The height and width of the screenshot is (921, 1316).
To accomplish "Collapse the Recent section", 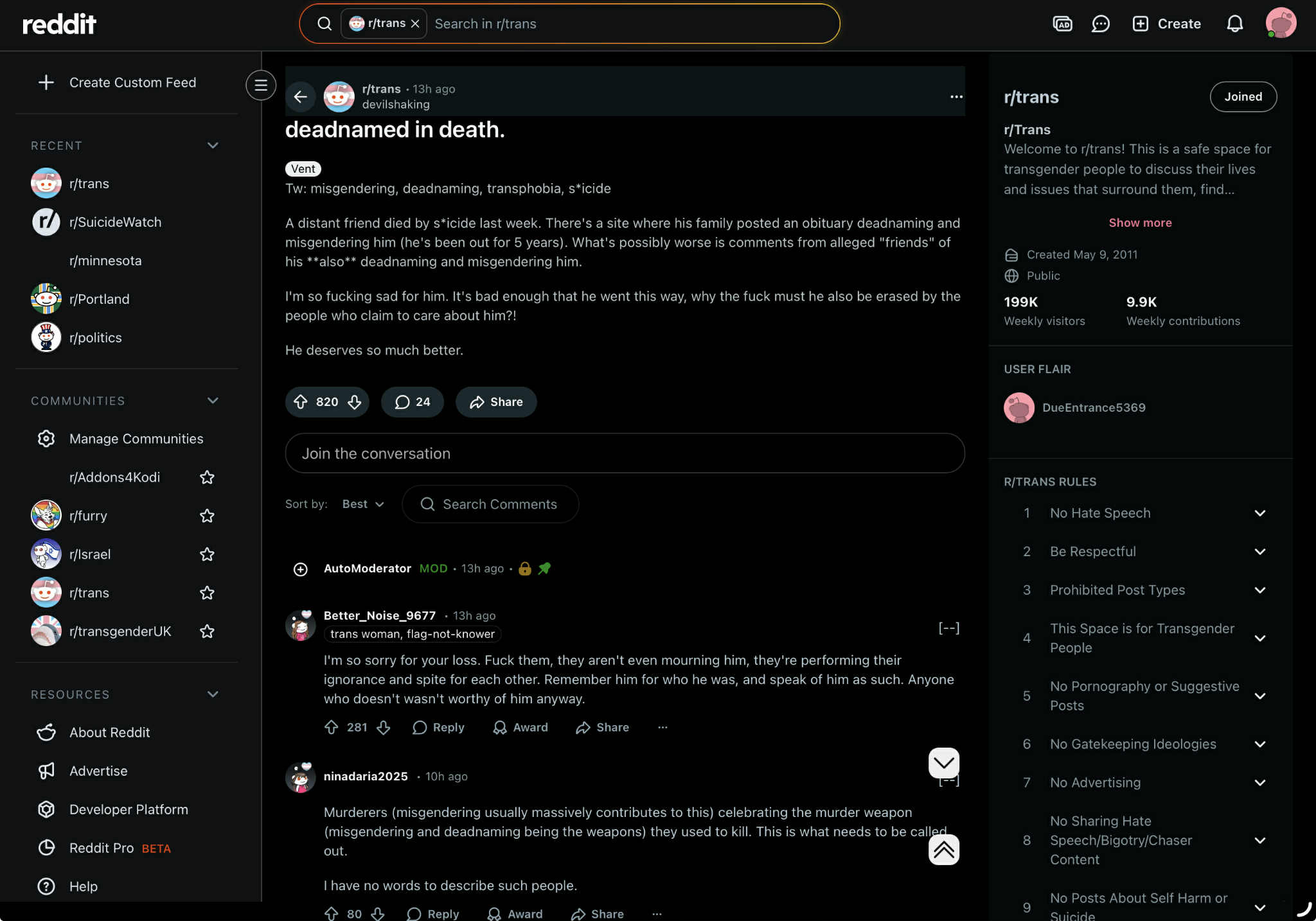I will pyautogui.click(x=213, y=145).
